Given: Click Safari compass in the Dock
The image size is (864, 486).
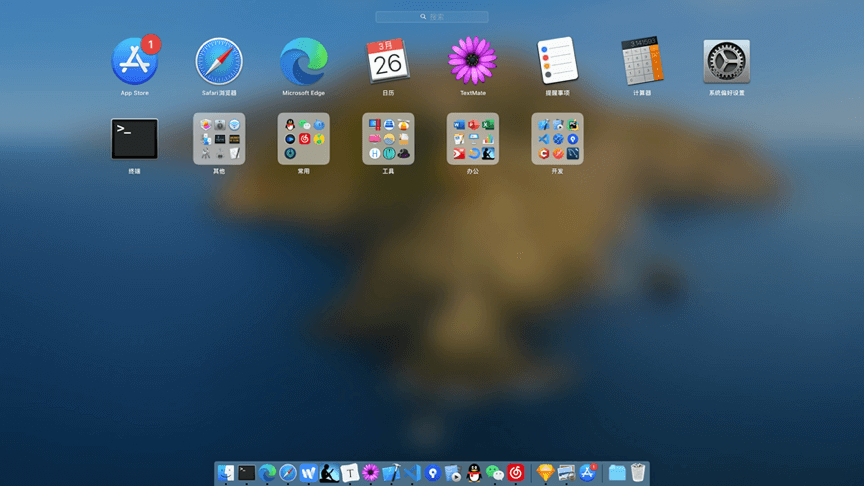Looking at the screenshot, I should [288, 473].
